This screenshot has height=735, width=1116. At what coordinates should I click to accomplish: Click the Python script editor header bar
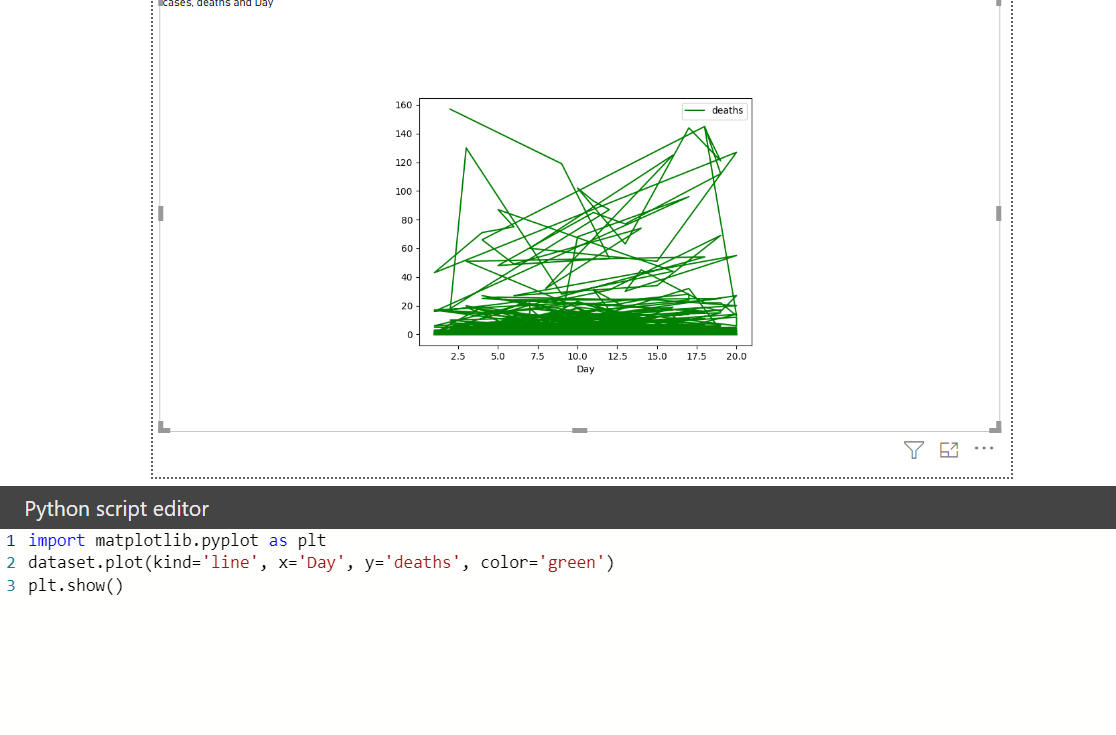pyautogui.click(x=558, y=508)
